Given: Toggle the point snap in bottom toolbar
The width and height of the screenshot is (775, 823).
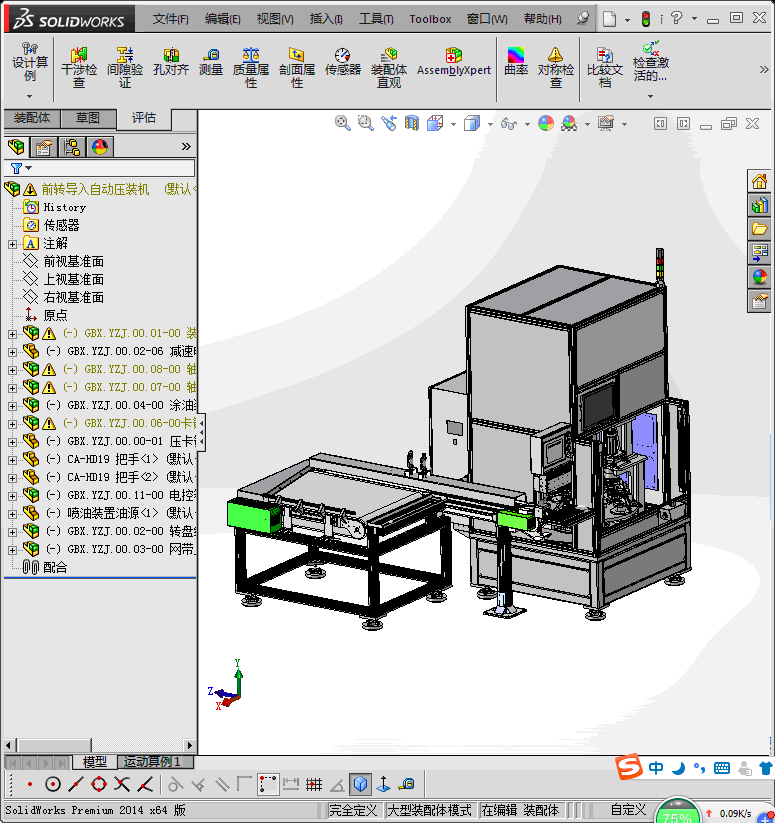Looking at the screenshot, I should [x=30, y=784].
